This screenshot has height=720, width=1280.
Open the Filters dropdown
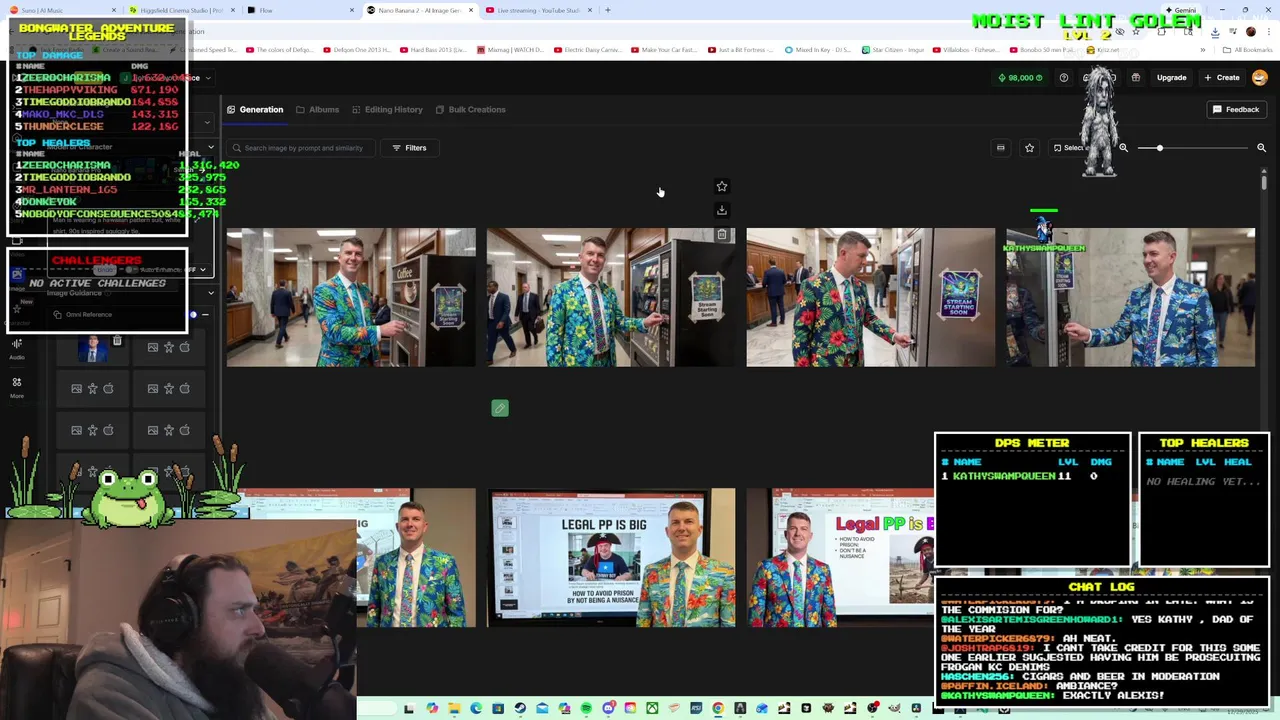pos(409,148)
